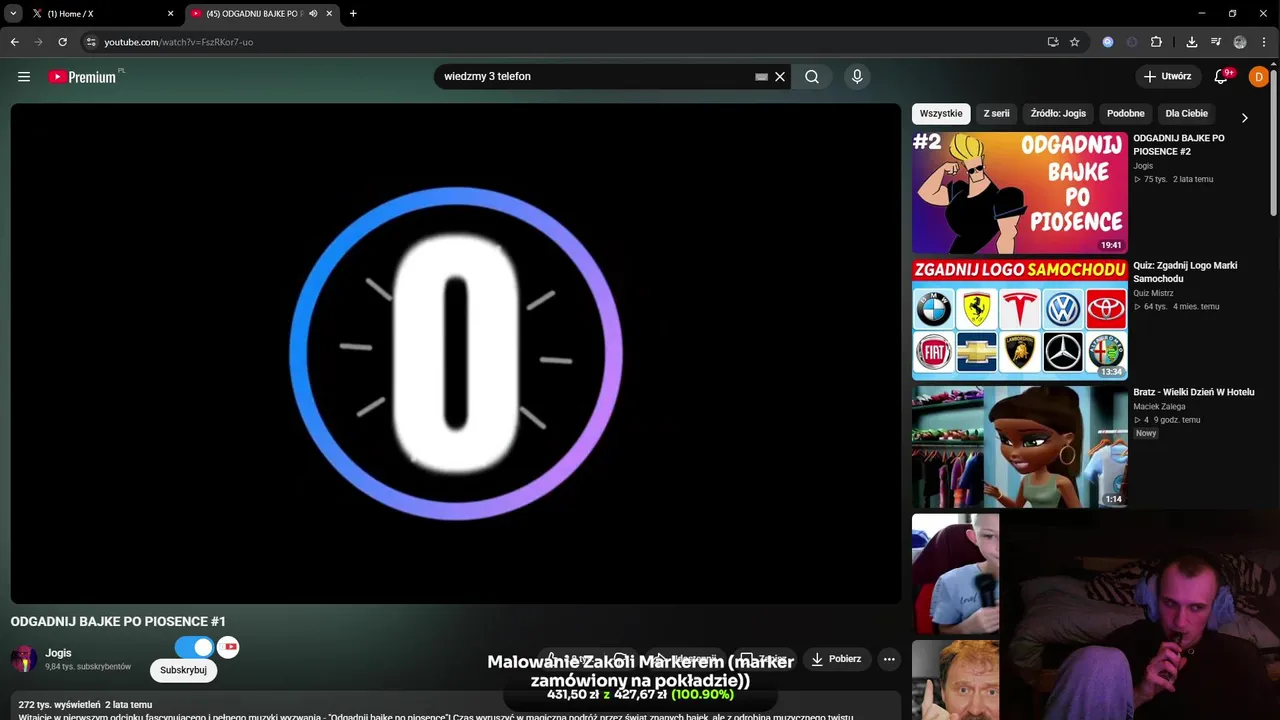View site information icon in address bar
The width and height of the screenshot is (1280, 720).
90,42
